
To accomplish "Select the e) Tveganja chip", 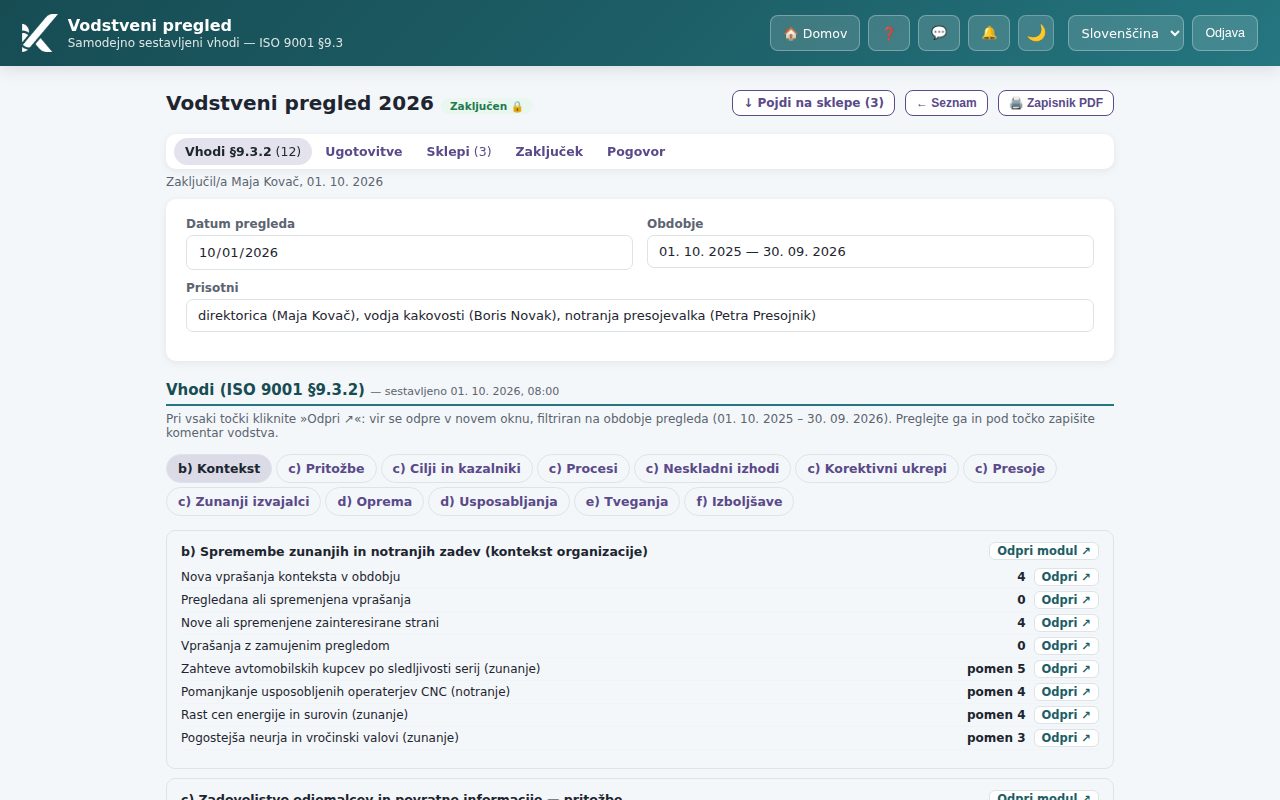I will (627, 502).
